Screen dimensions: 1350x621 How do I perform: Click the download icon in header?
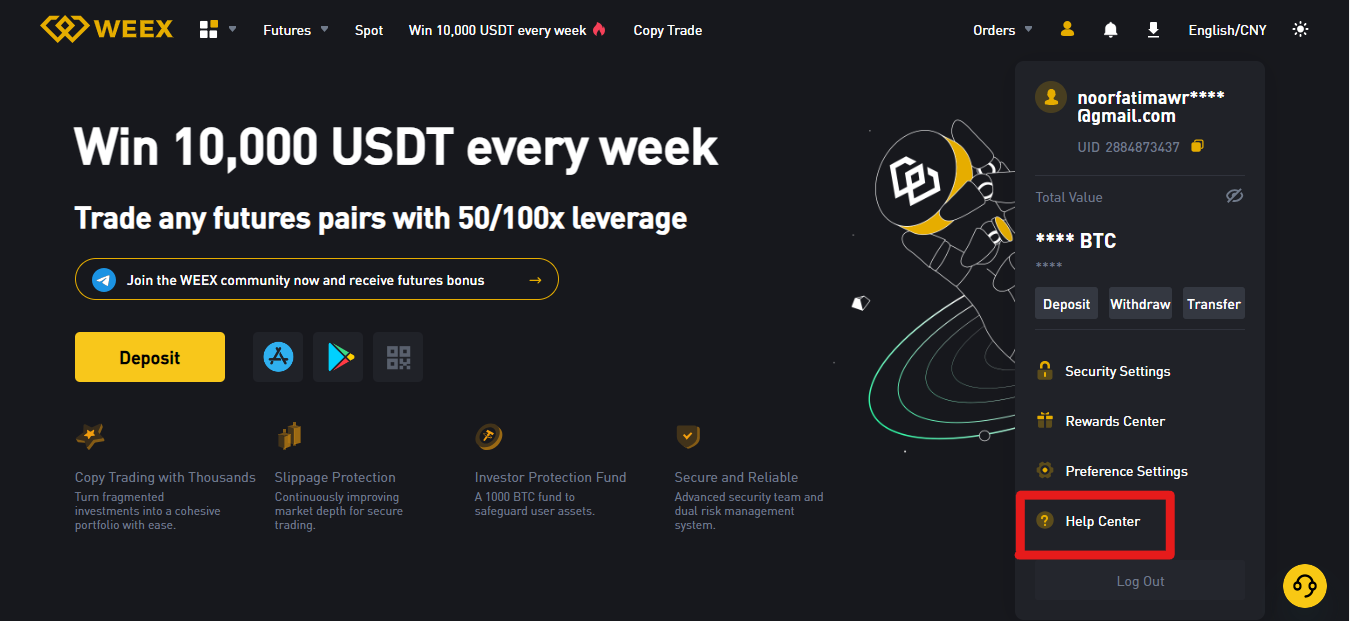tap(1153, 30)
